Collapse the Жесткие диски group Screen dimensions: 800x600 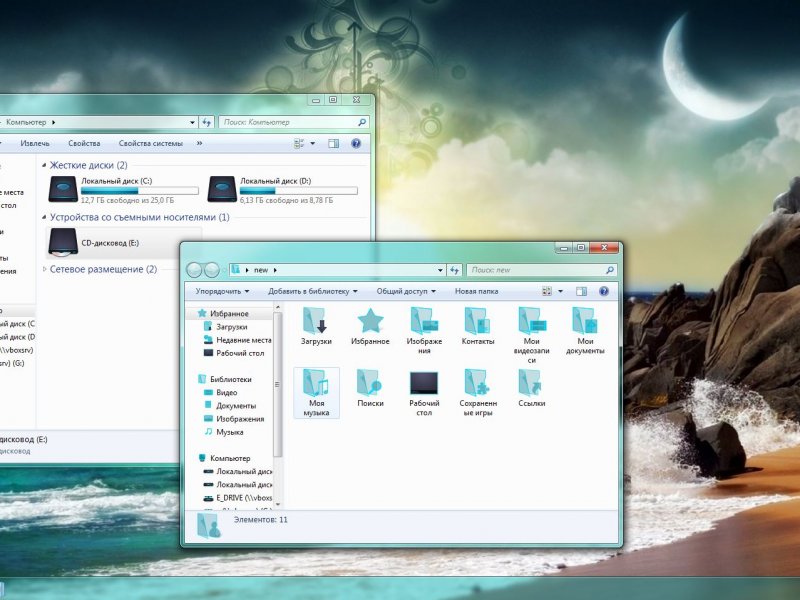coord(44,165)
